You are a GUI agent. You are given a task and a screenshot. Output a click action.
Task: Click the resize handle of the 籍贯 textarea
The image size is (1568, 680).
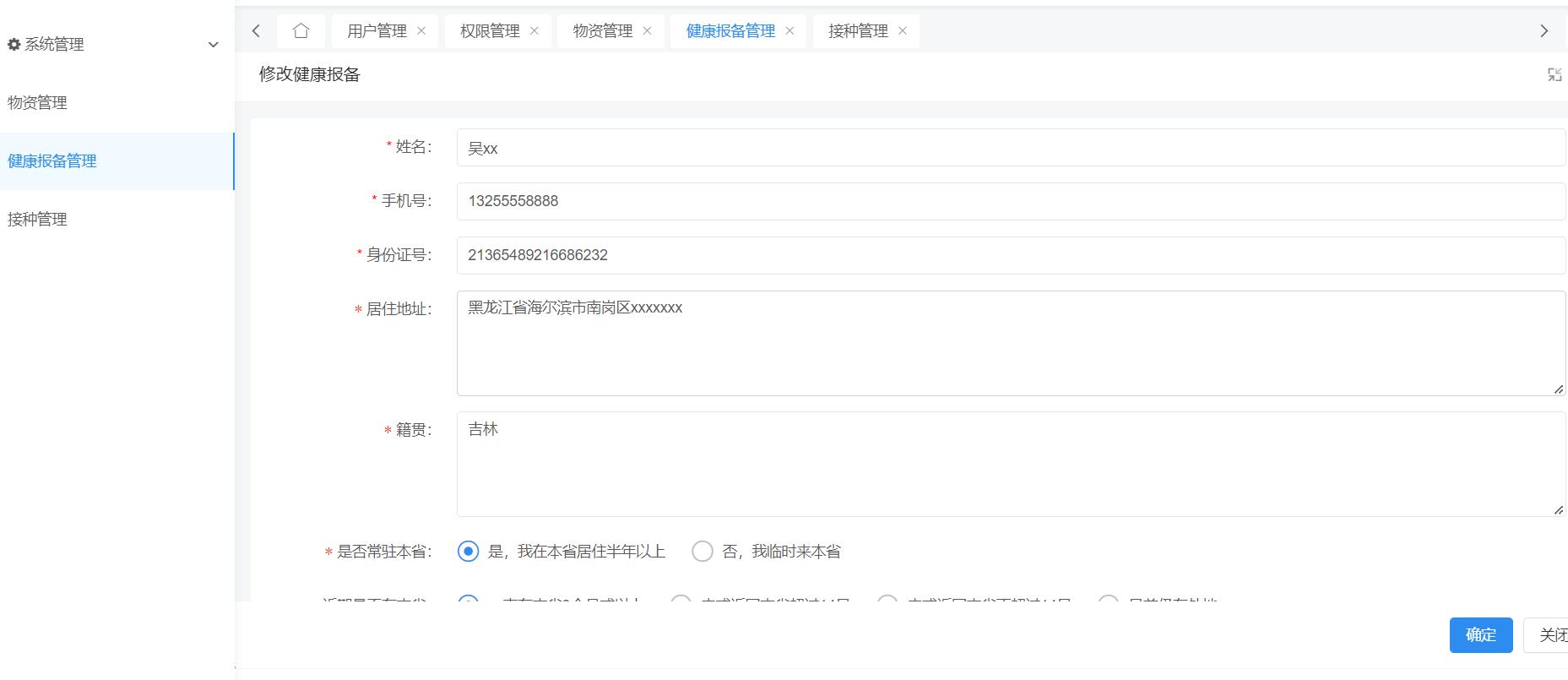coord(1559,509)
